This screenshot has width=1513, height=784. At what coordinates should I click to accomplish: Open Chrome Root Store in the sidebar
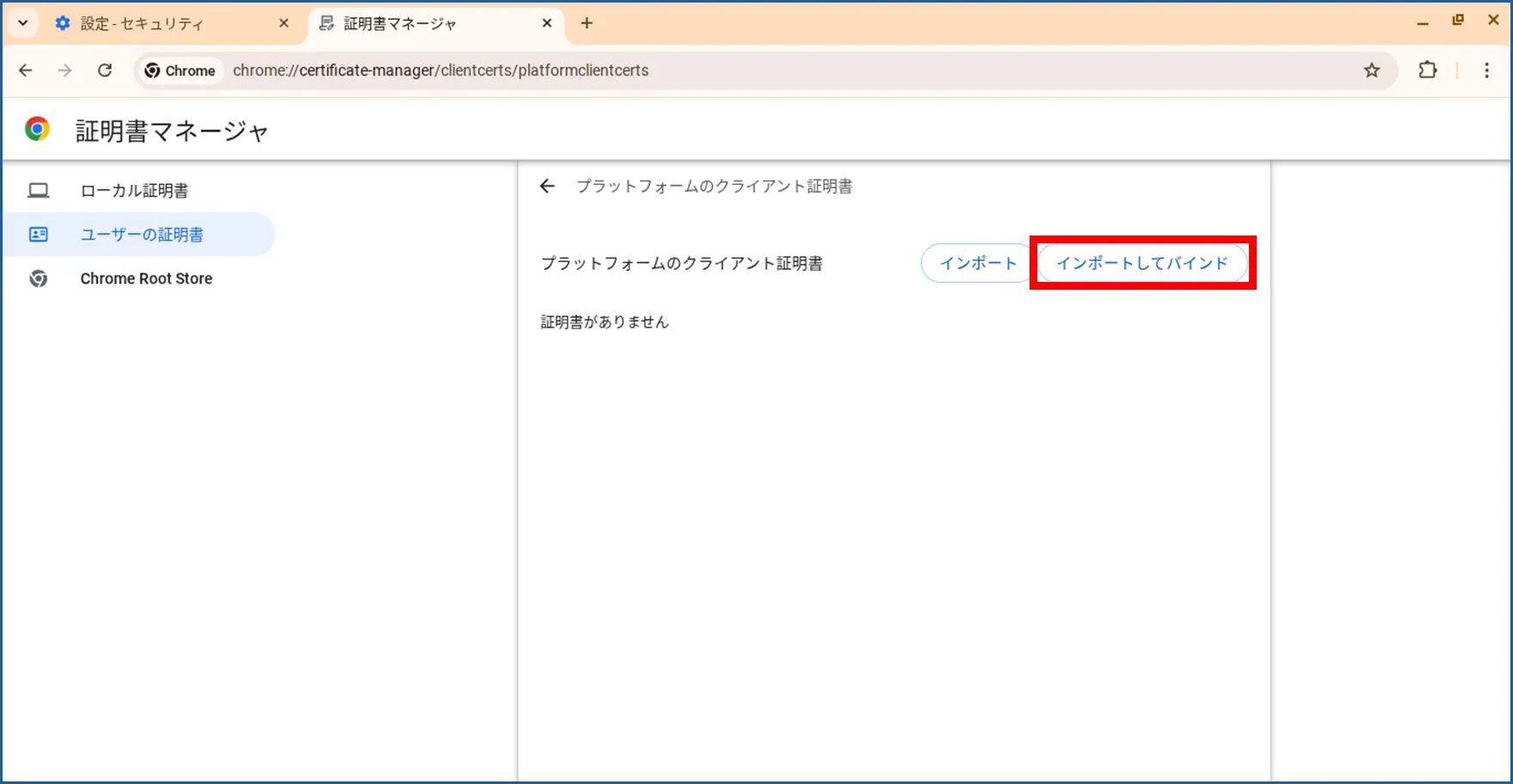point(146,279)
